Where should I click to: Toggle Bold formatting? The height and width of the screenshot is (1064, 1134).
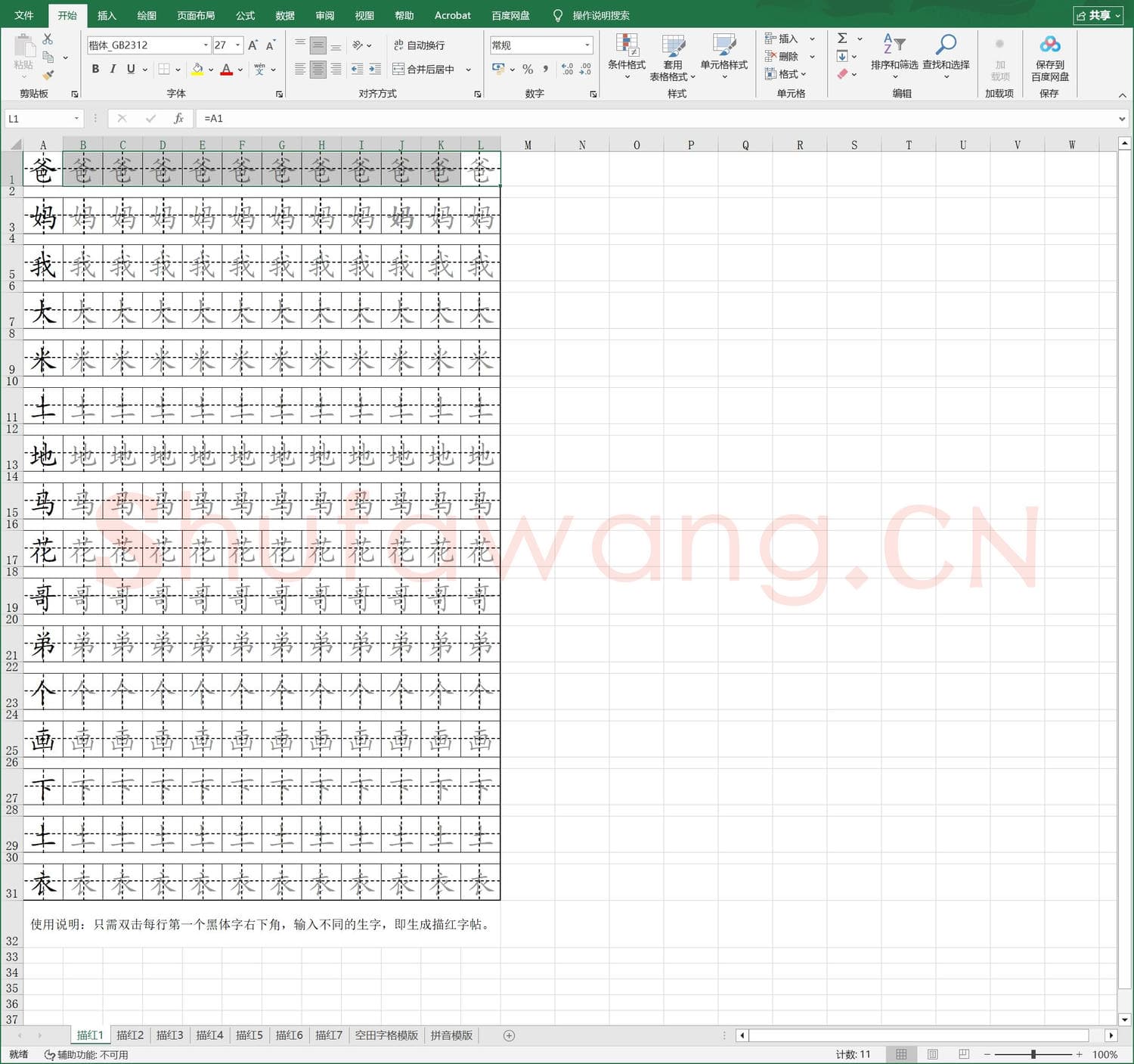tap(95, 69)
